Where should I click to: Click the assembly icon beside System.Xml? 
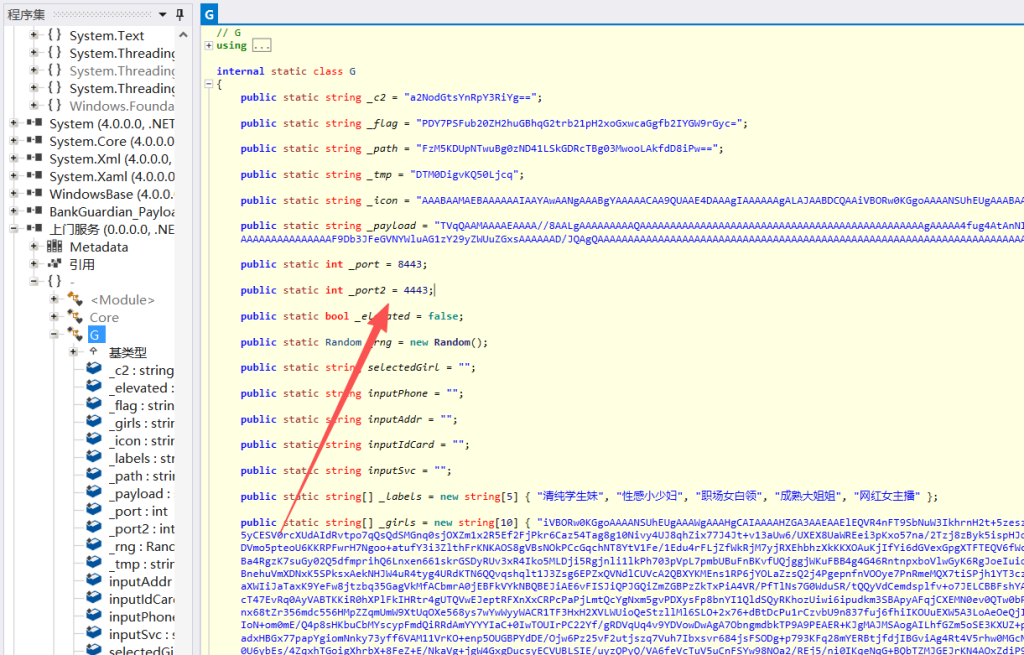point(35,158)
